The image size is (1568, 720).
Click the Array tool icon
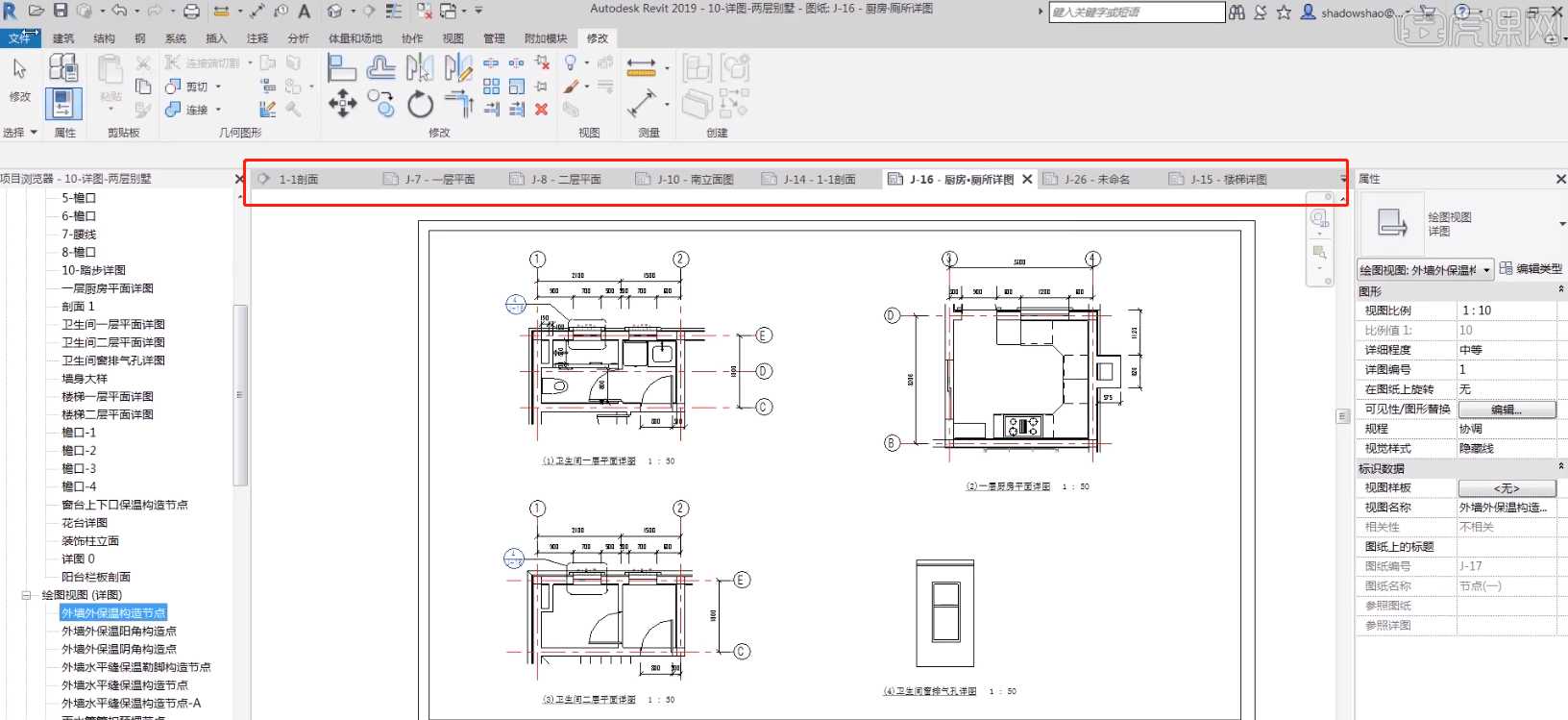point(491,86)
